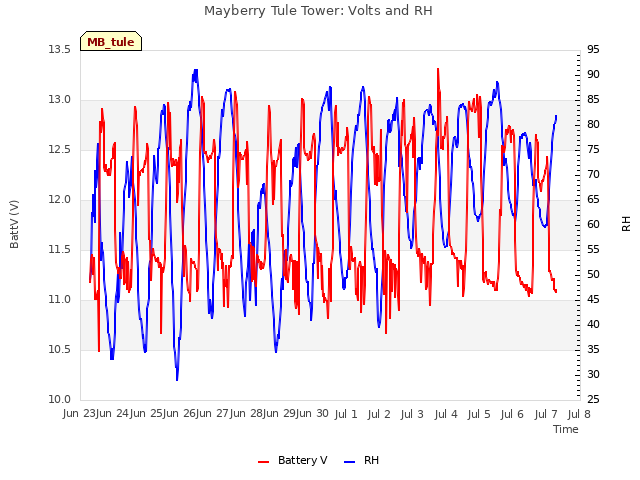
Task: Click the 45 right axis value
Action: [593, 300]
